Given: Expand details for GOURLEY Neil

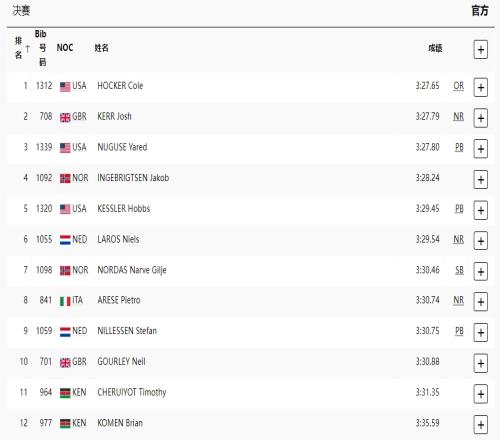Looking at the screenshot, I should click(481, 363).
